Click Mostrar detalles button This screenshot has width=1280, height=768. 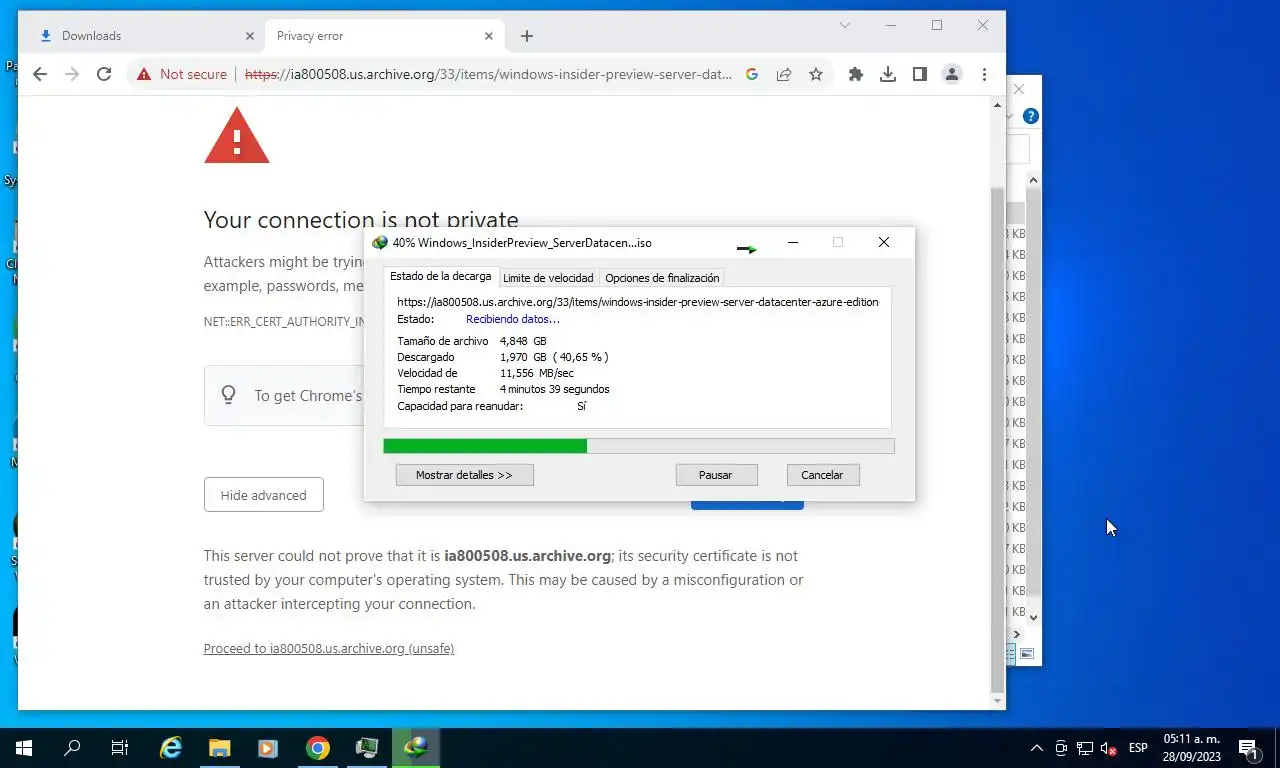[x=464, y=475]
